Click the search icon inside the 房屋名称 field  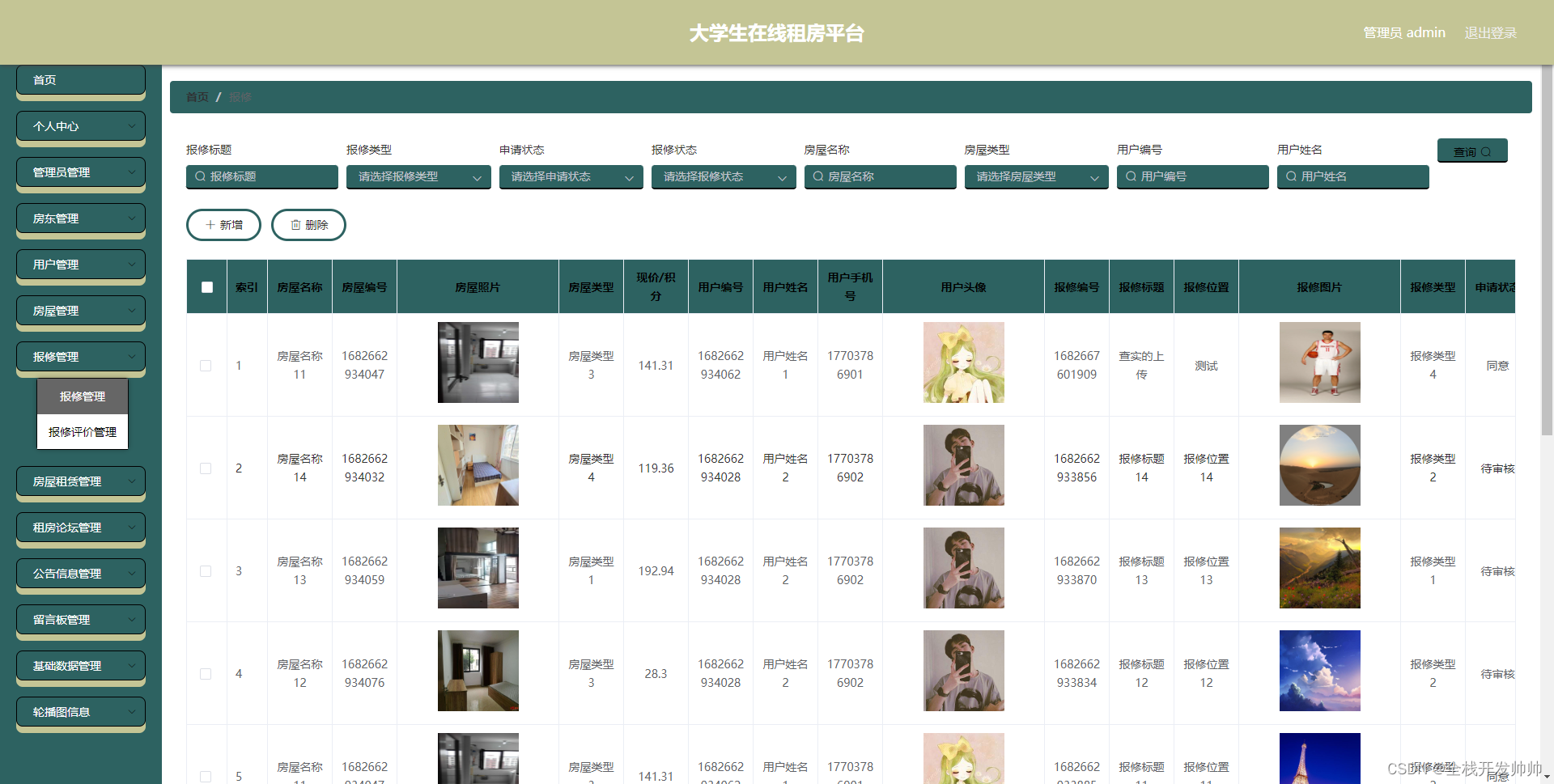[x=818, y=176]
